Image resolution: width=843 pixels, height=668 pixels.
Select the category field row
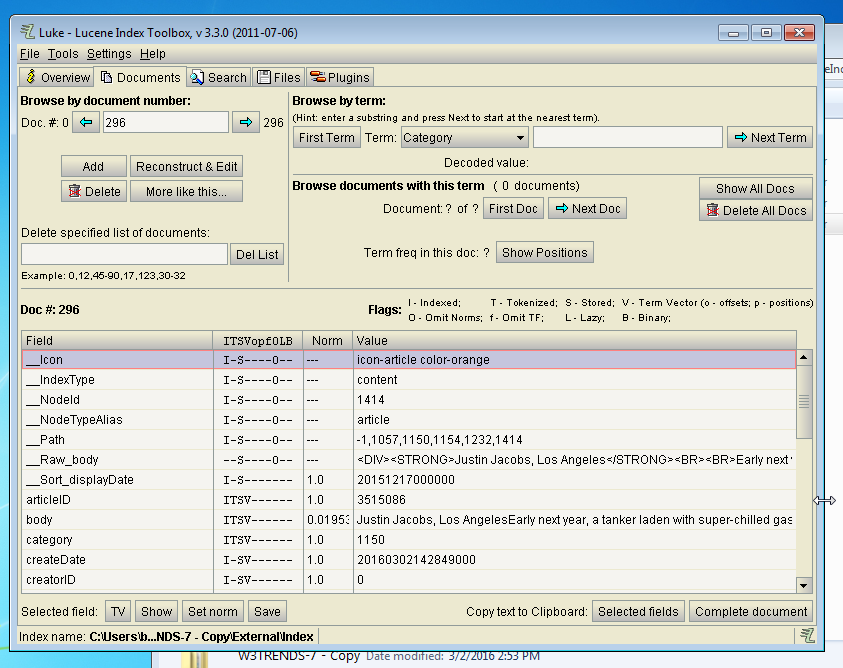coord(409,539)
